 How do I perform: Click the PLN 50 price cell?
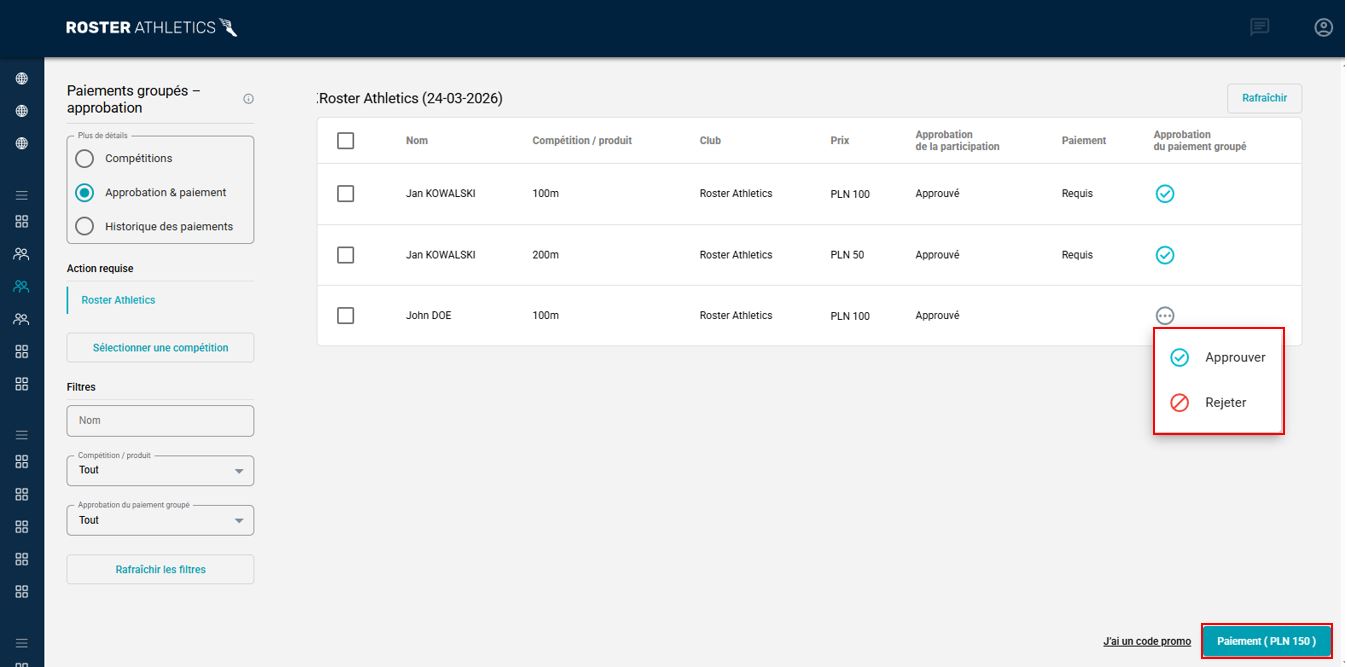point(847,255)
